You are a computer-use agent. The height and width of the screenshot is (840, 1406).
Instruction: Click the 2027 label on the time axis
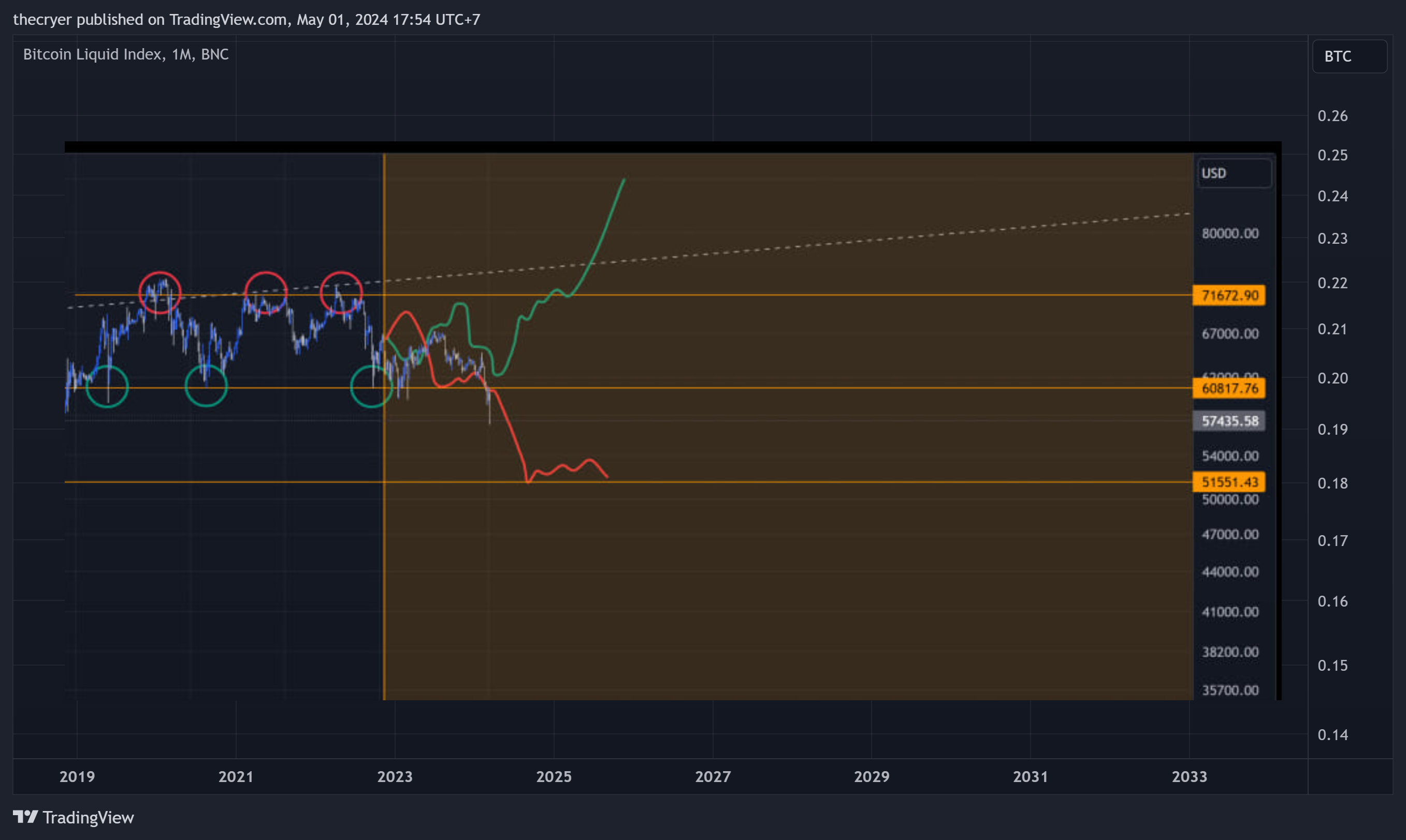[x=713, y=777]
